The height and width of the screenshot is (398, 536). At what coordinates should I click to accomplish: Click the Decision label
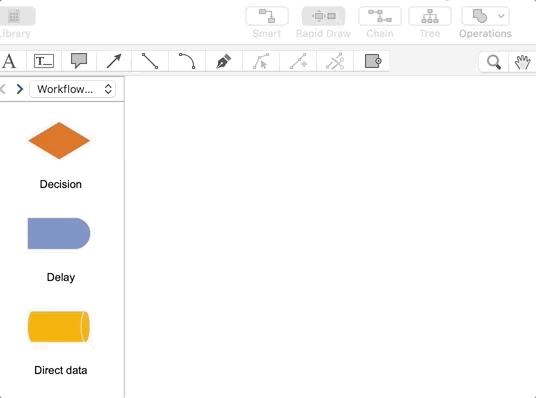[x=61, y=184]
